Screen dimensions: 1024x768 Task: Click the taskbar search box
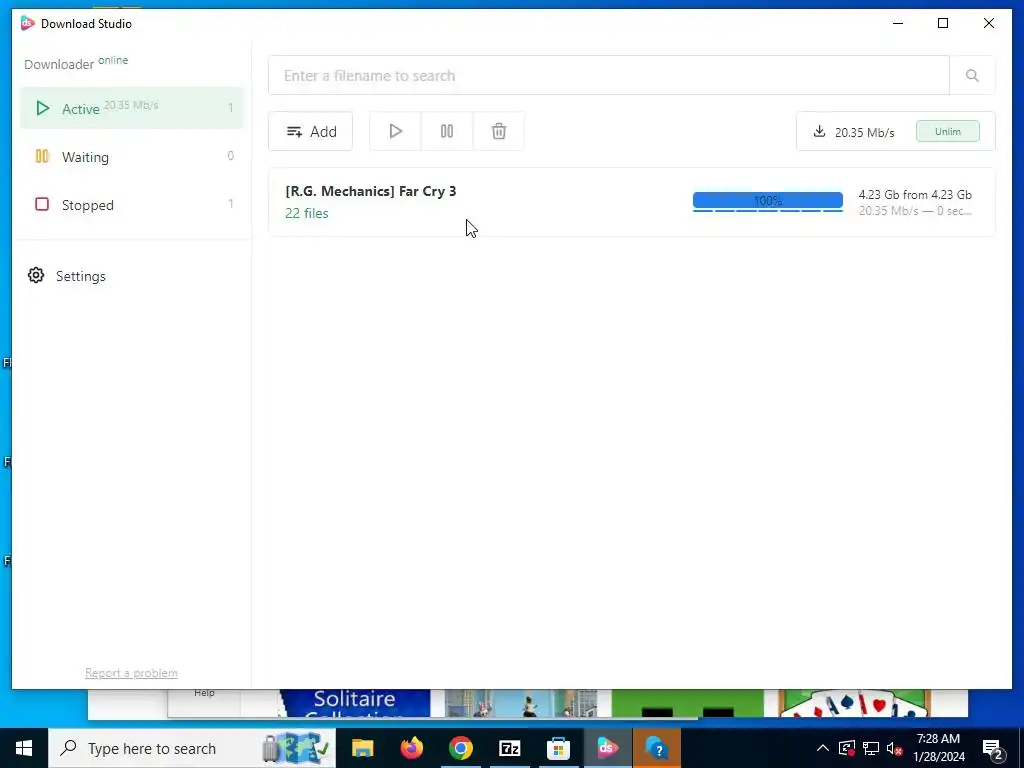point(192,748)
